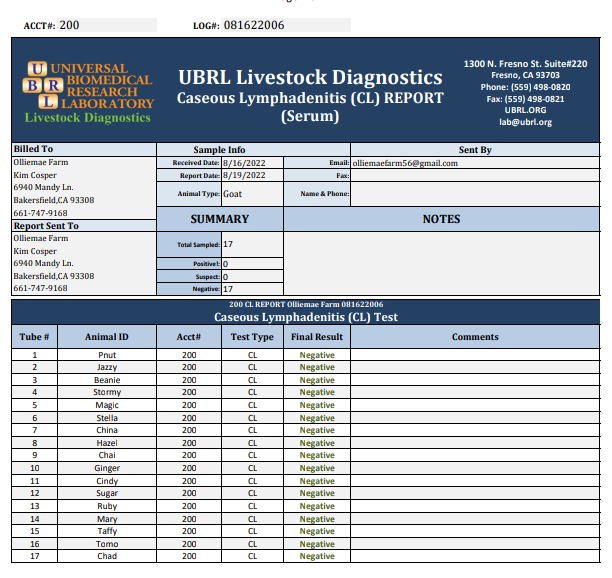Click the Phone: (559) 498-0820 line
Viewport: 612px width, 578px height.
pyautogui.click(x=525, y=87)
